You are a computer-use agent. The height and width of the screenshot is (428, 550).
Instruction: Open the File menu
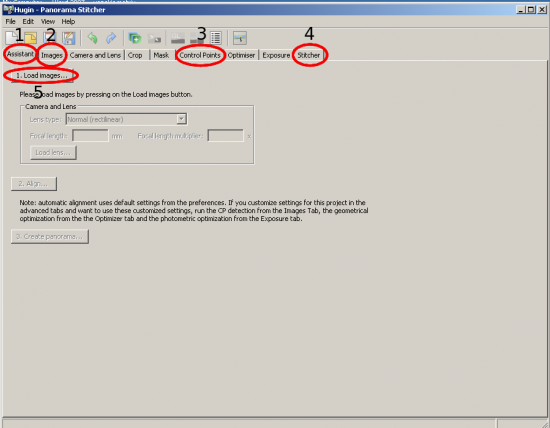[11, 22]
